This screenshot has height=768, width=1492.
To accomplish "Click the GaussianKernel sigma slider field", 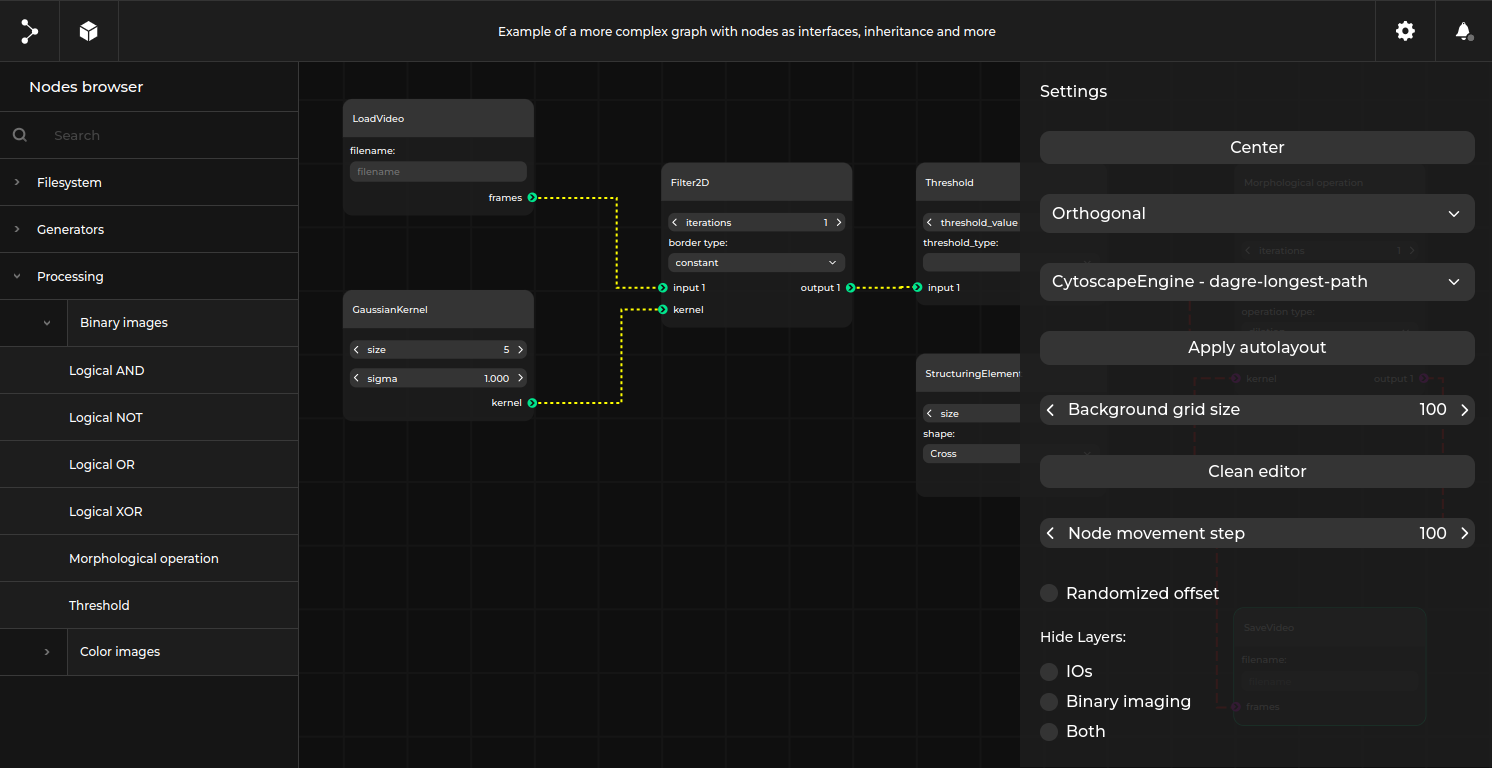I will (x=438, y=378).
